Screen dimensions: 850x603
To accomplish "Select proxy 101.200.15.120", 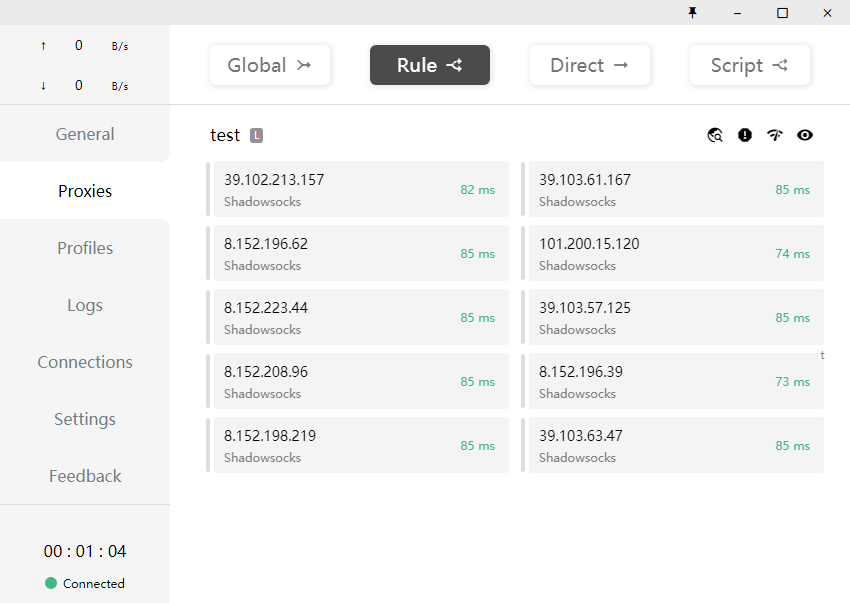I will tap(675, 253).
